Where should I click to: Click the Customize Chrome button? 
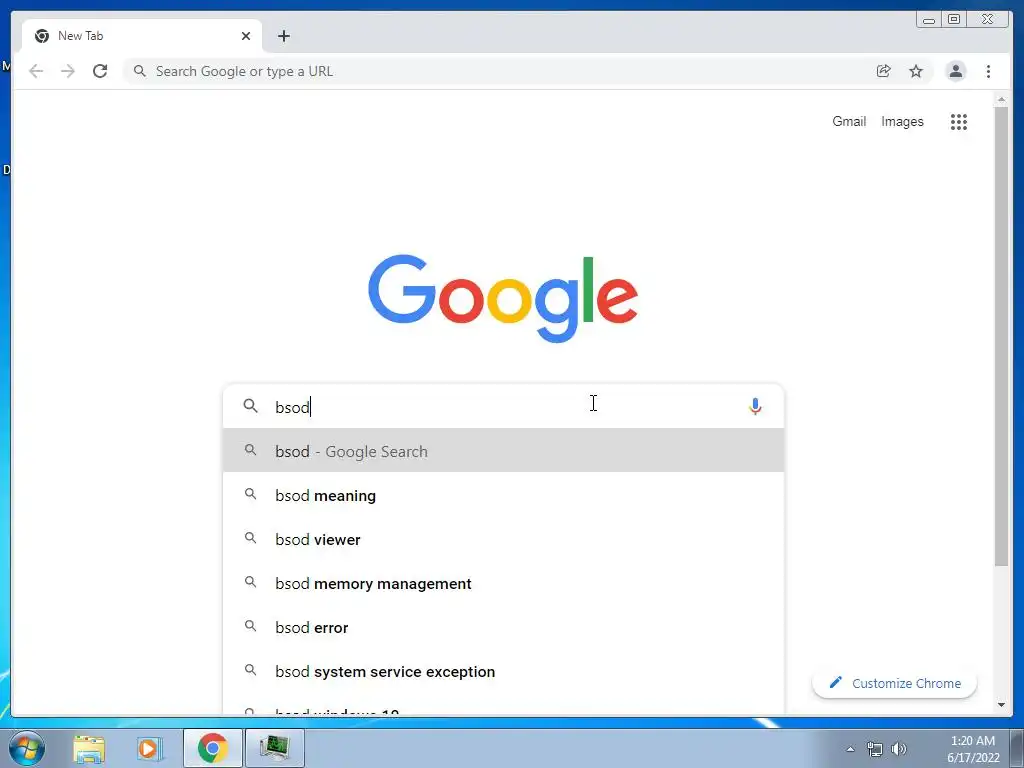pyautogui.click(x=894, y=683)
